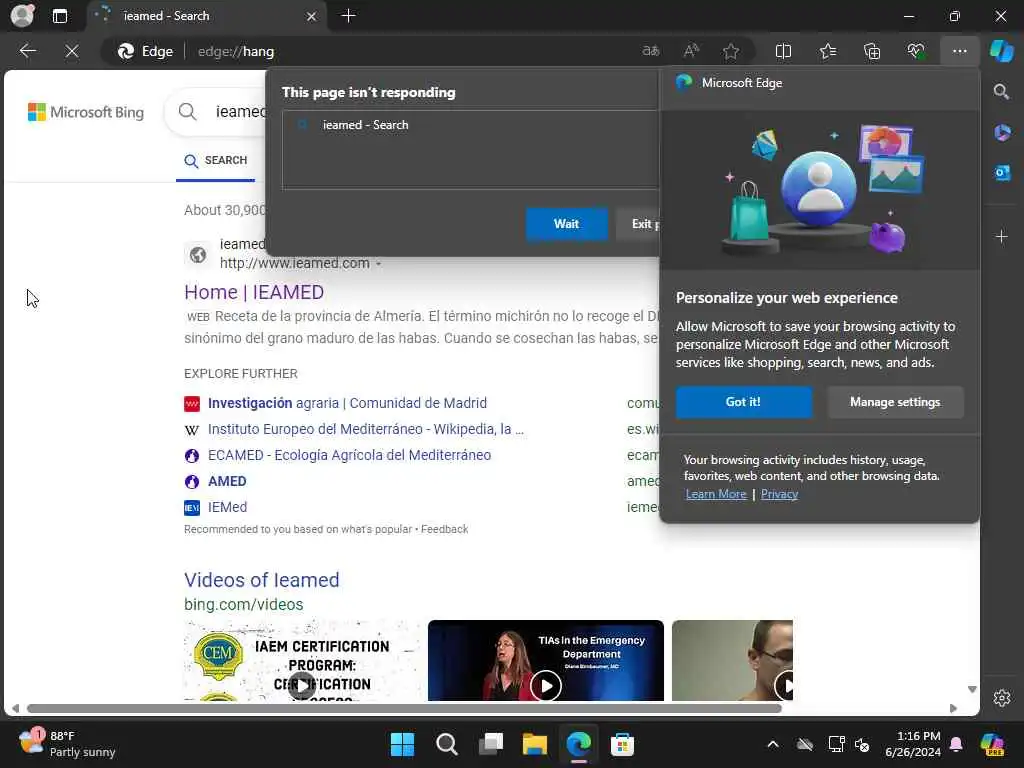Click the scroll down arrow
The height and width of the screenshot is (768, 1024).
(972, 690)
